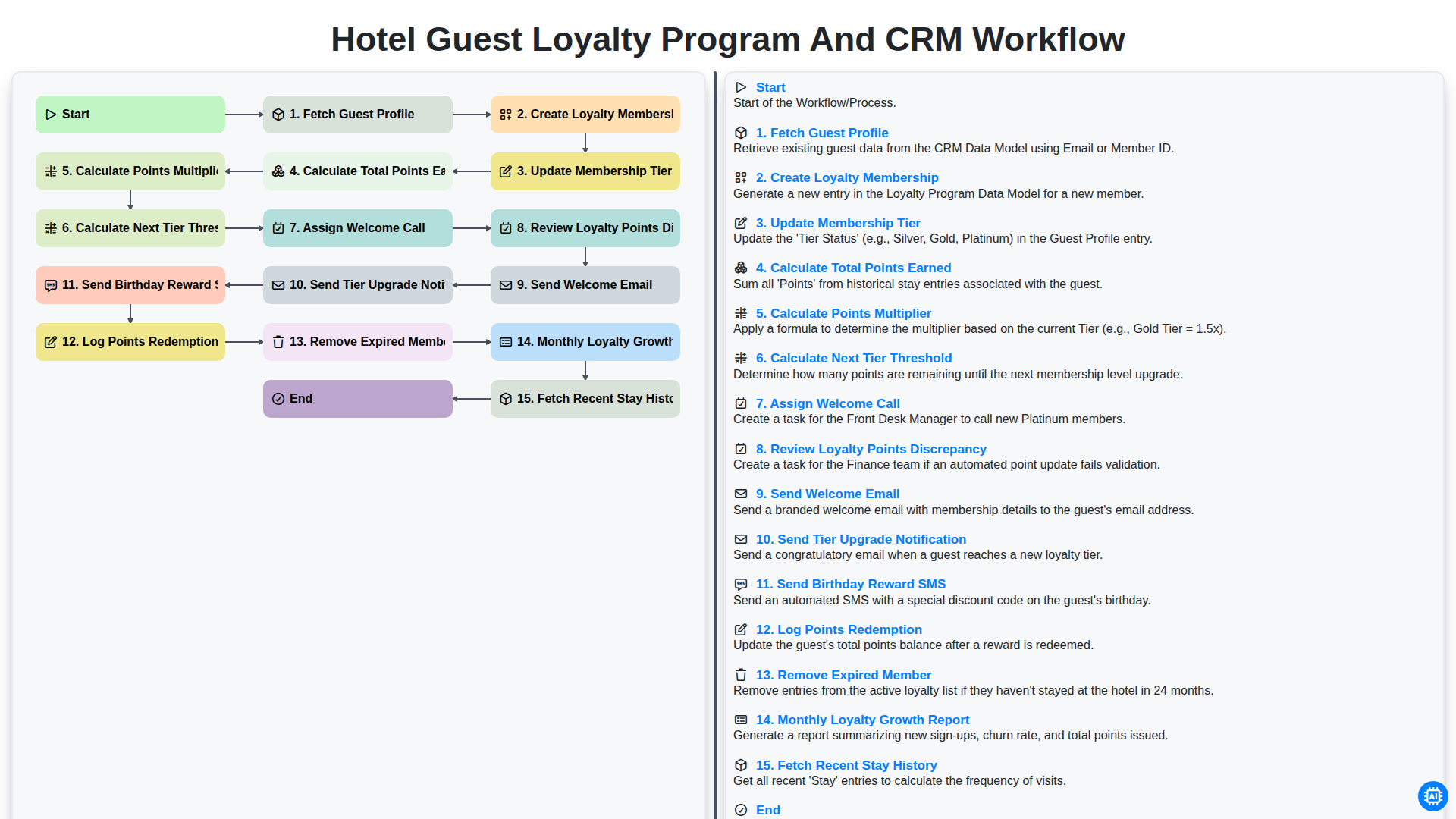Open the 2. Create Loyalty Membership link

click(x=847, y=177)
